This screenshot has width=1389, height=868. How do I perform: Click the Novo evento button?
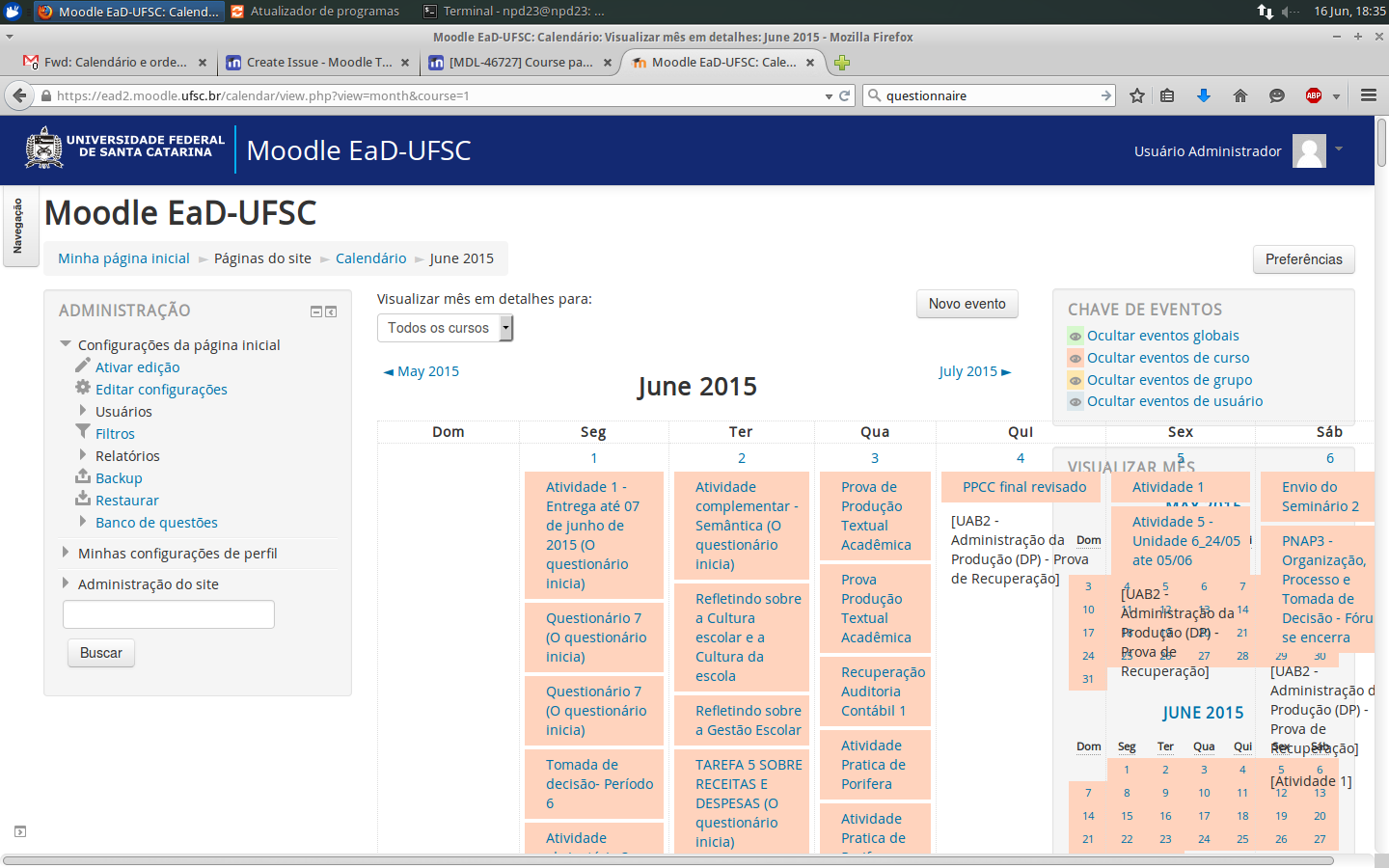(x=967, y=304)
